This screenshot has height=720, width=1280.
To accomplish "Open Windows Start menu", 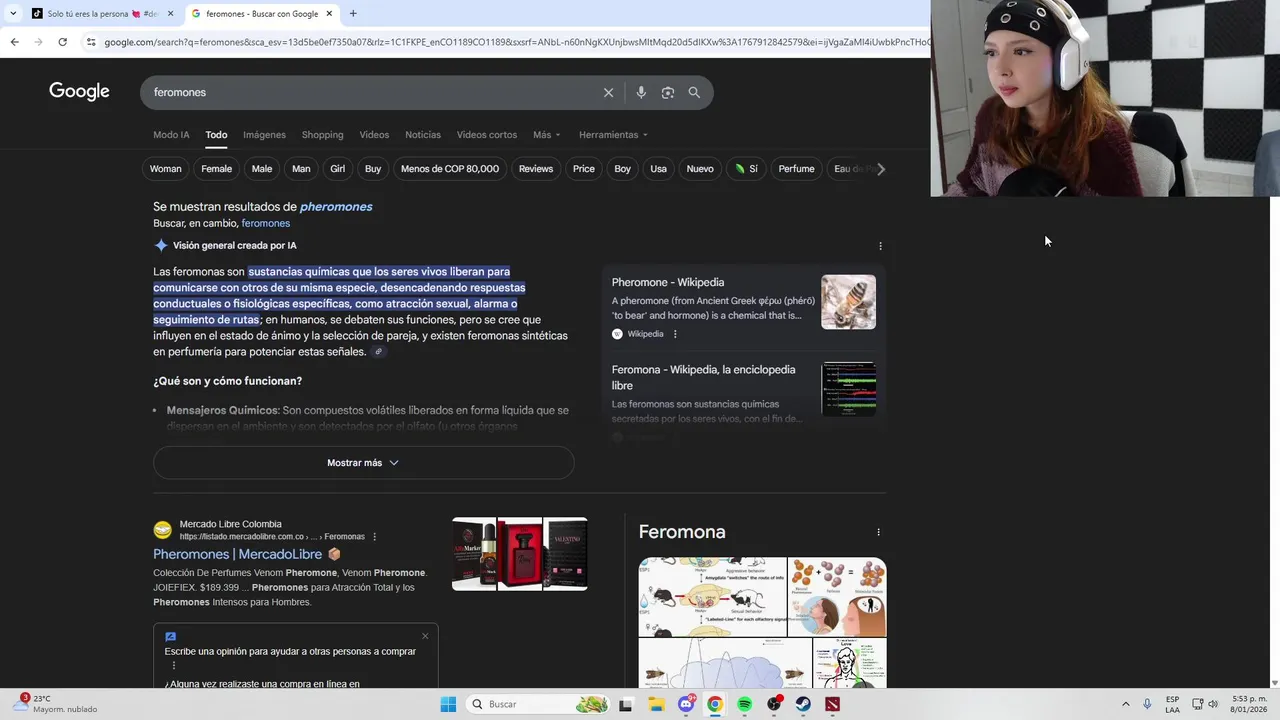I will [x=448, y=704].
